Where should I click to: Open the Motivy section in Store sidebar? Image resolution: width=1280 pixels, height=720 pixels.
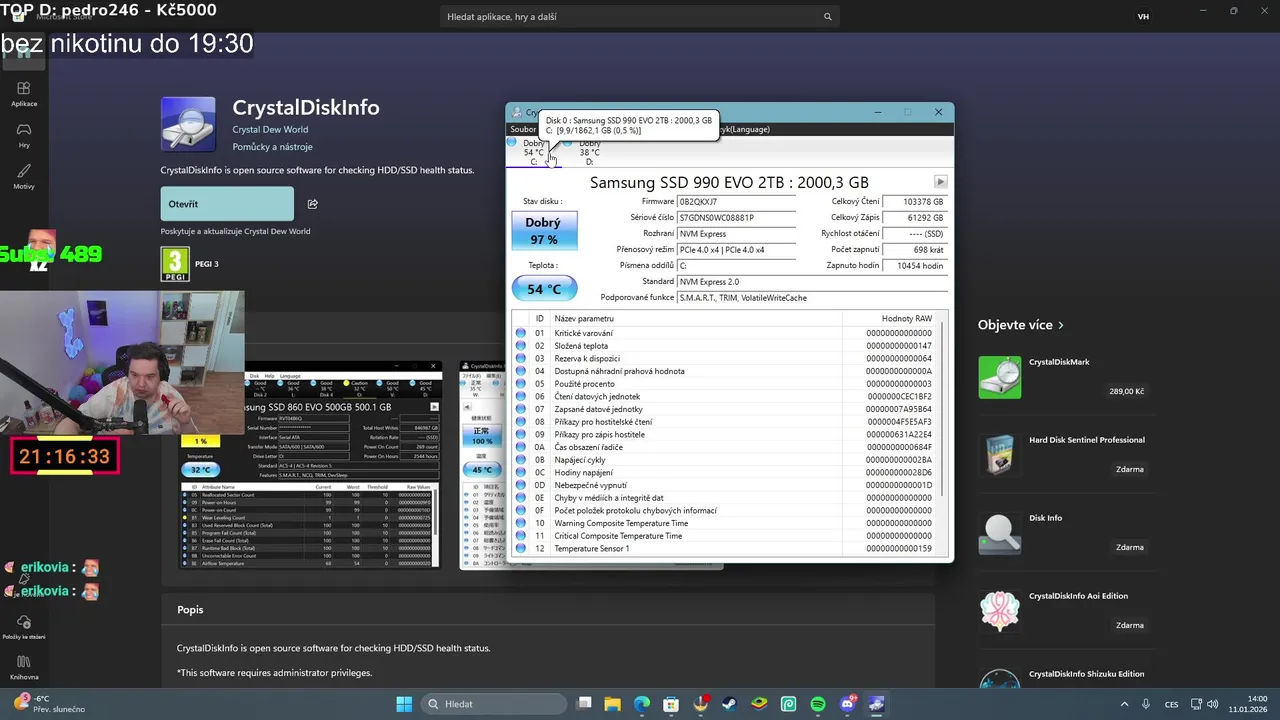24,177
